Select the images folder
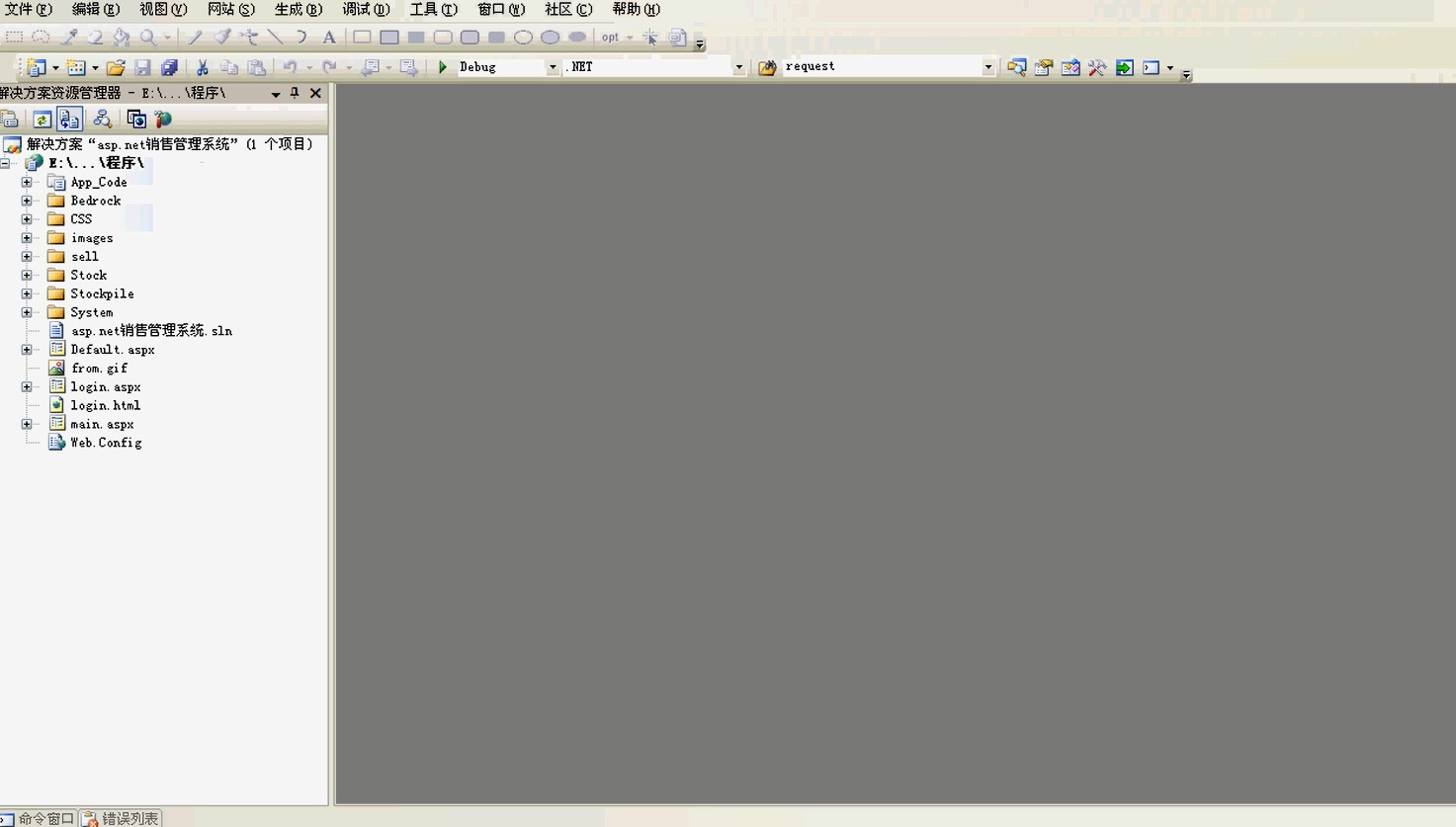Viewport: 1456px width, 827px height. 91,238
